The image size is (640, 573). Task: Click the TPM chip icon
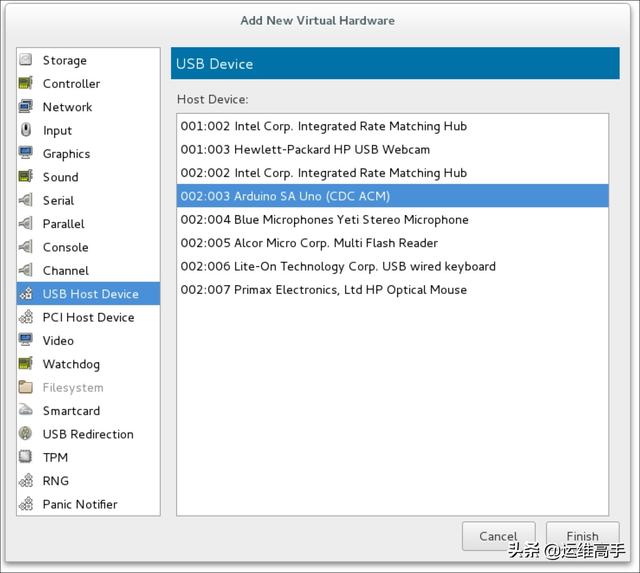tap(26, 457)
